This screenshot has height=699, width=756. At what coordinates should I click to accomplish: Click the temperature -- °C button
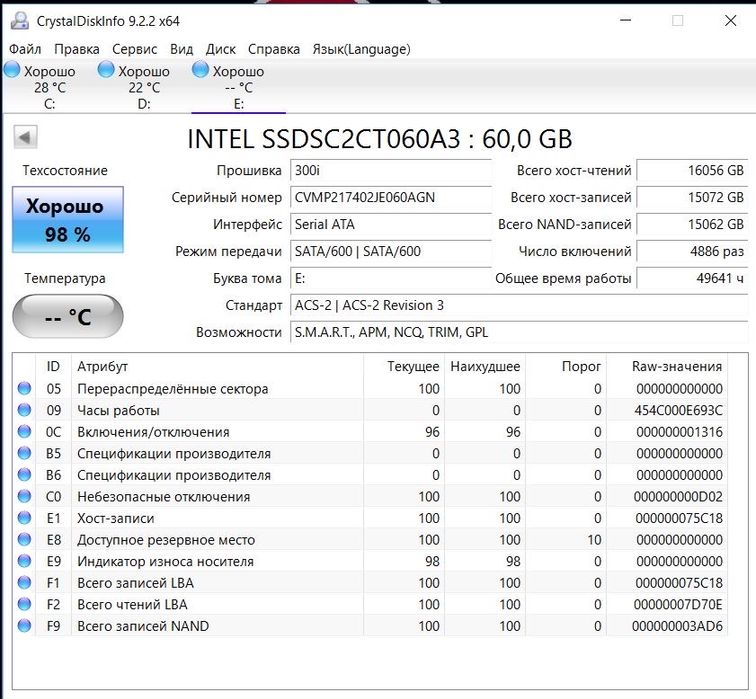[x=68, y=316]
